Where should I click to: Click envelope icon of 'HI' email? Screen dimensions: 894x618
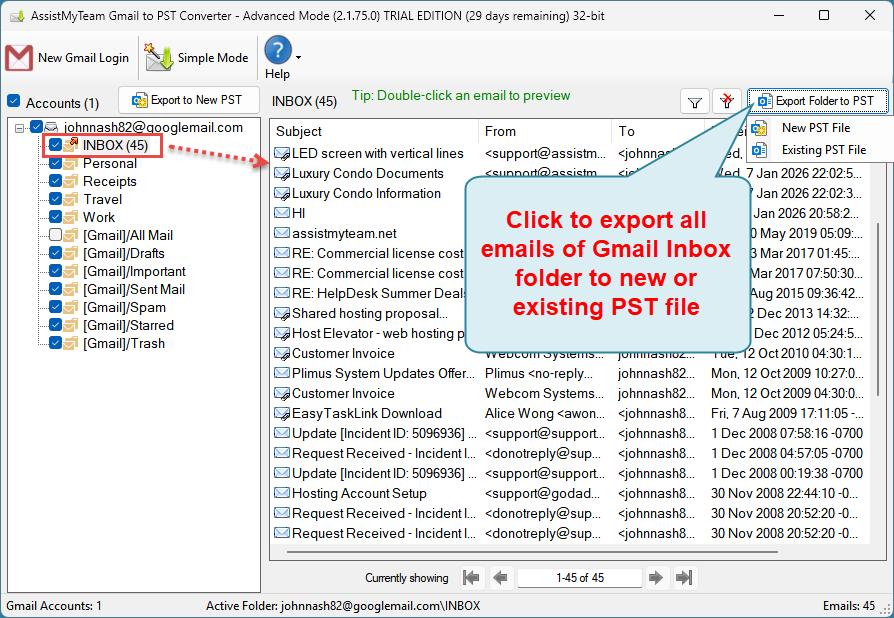tap(282, 213)
